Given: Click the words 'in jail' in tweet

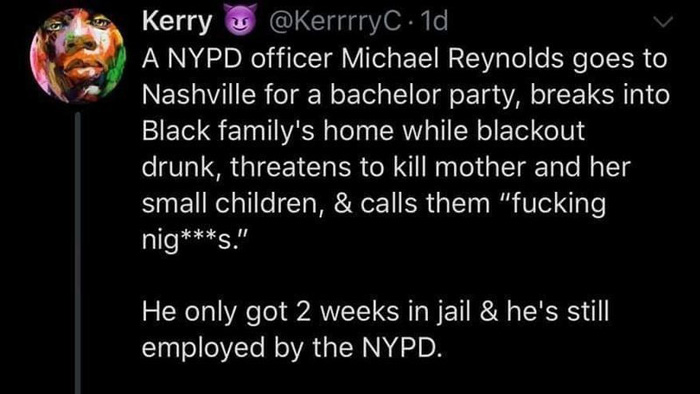Looking at the screenshot, I should 439,312.
